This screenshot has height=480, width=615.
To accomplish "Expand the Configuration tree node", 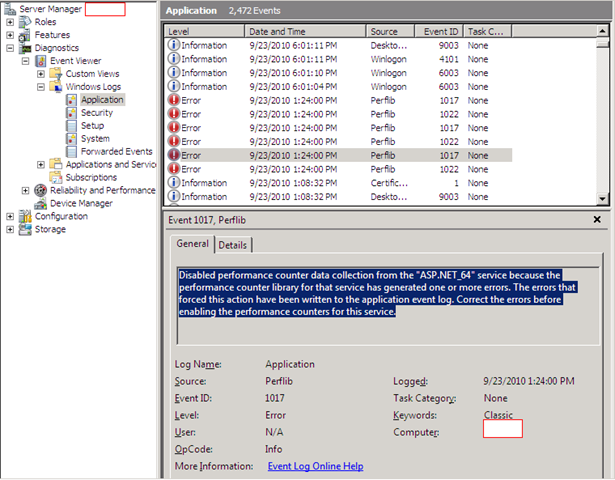I will 11,216.
